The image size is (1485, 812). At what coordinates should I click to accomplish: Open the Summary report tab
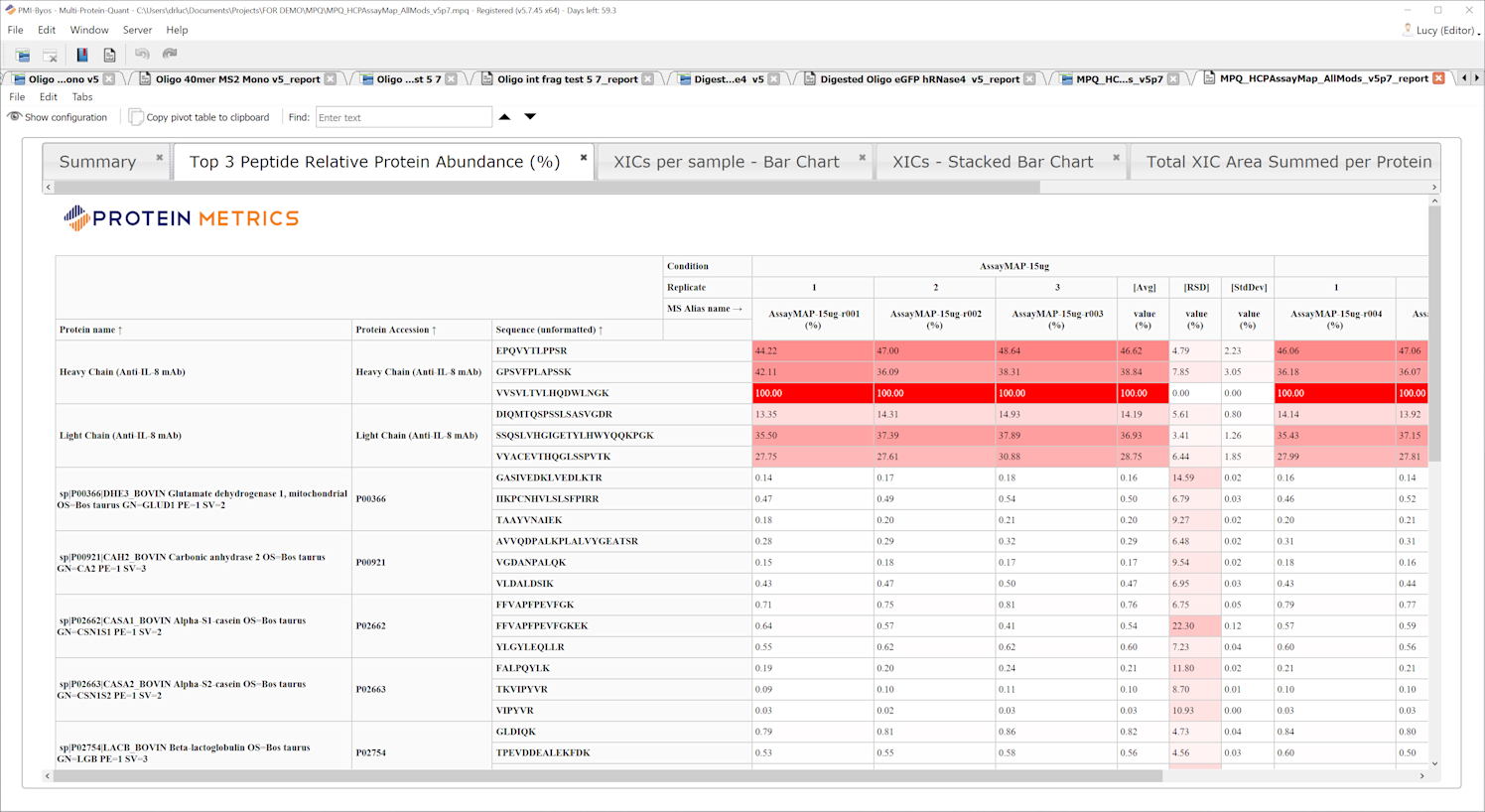97,162
